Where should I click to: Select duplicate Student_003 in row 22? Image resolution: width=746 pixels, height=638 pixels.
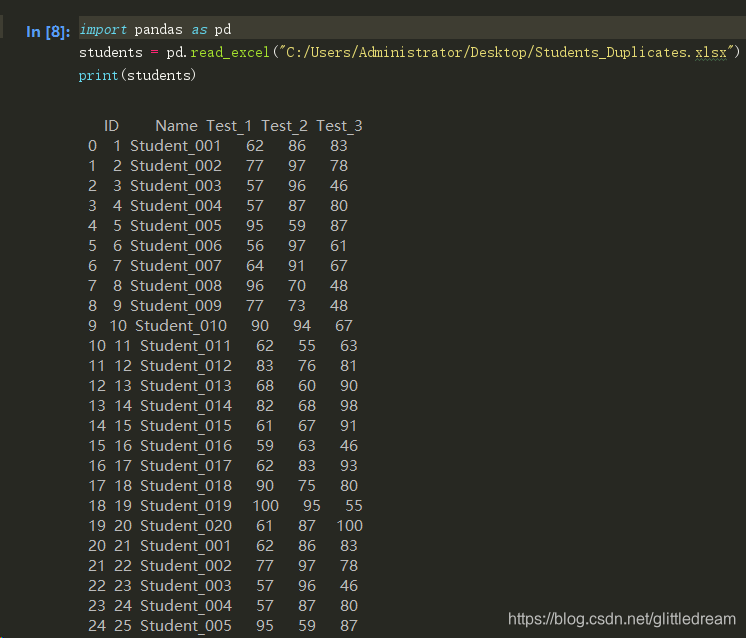(186, 585)
